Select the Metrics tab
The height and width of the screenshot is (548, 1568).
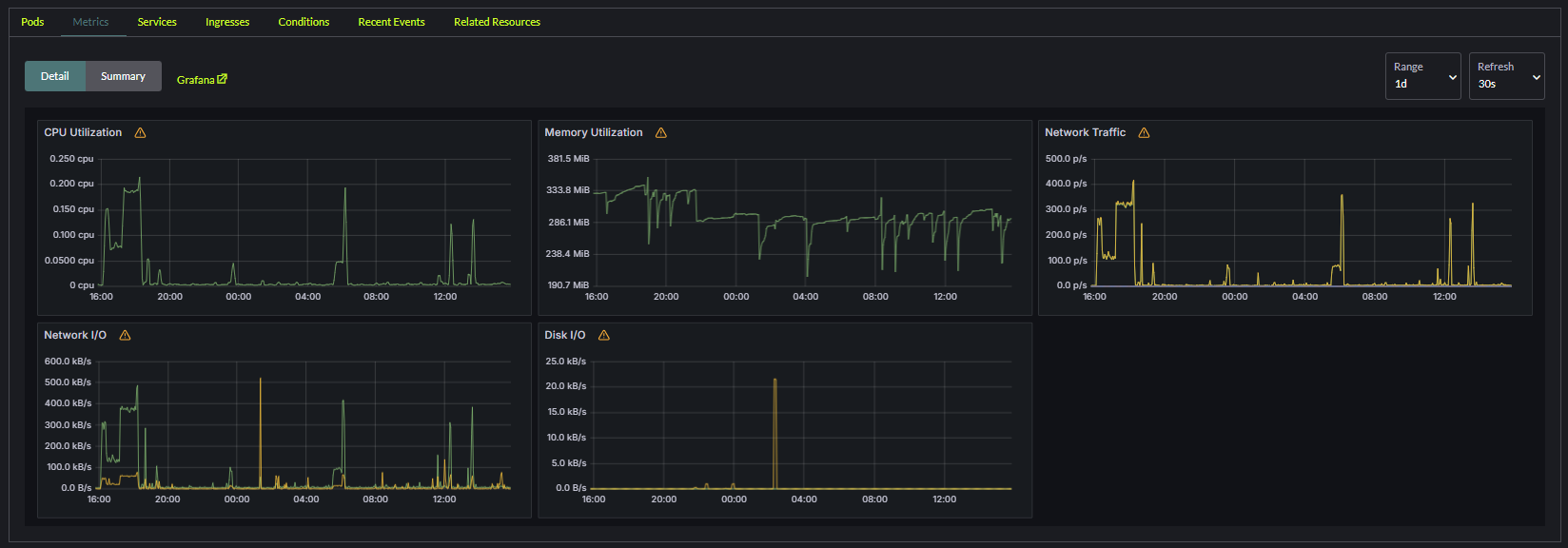point(91,22)
